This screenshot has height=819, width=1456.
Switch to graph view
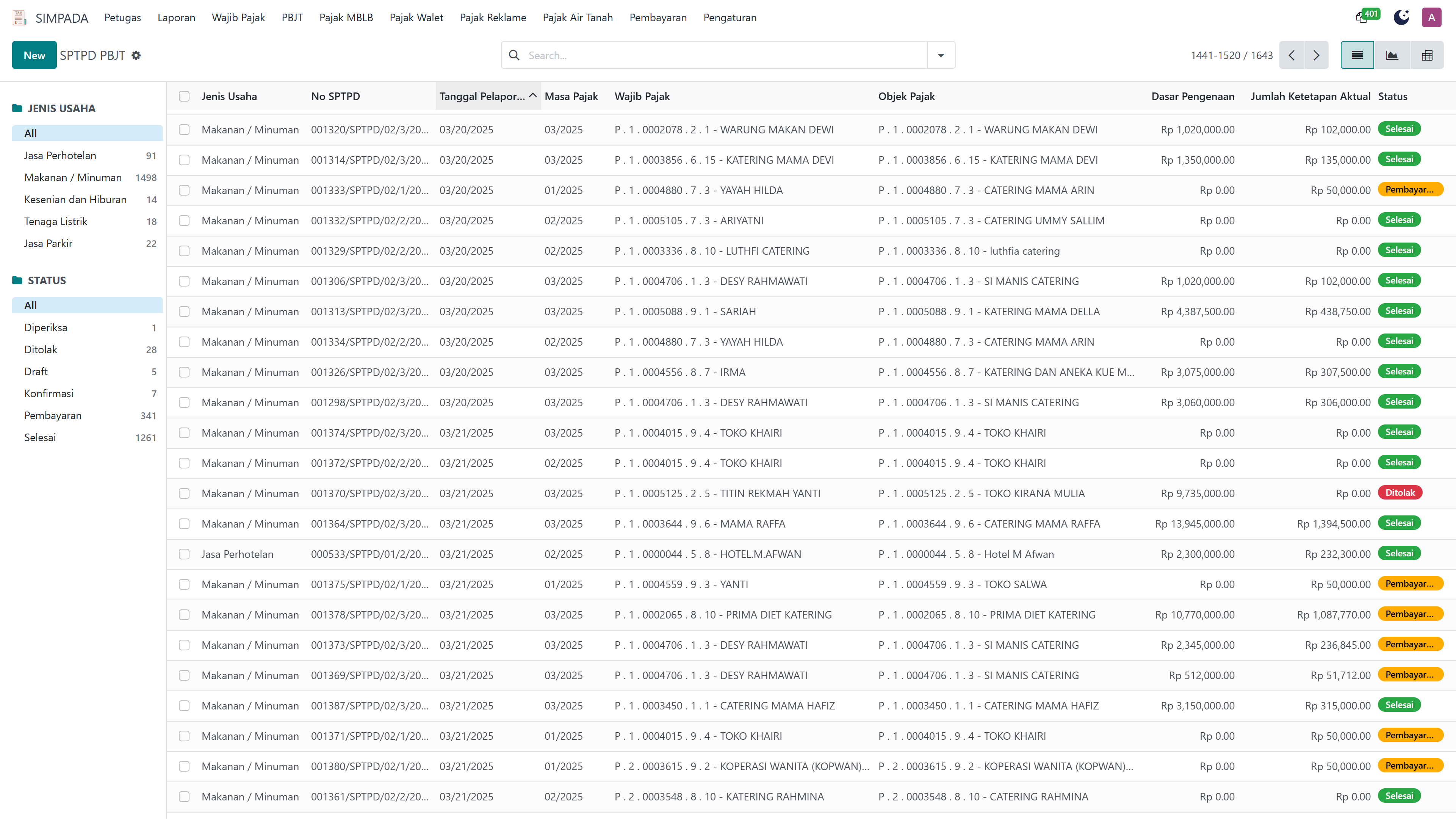click(1392, 55)
